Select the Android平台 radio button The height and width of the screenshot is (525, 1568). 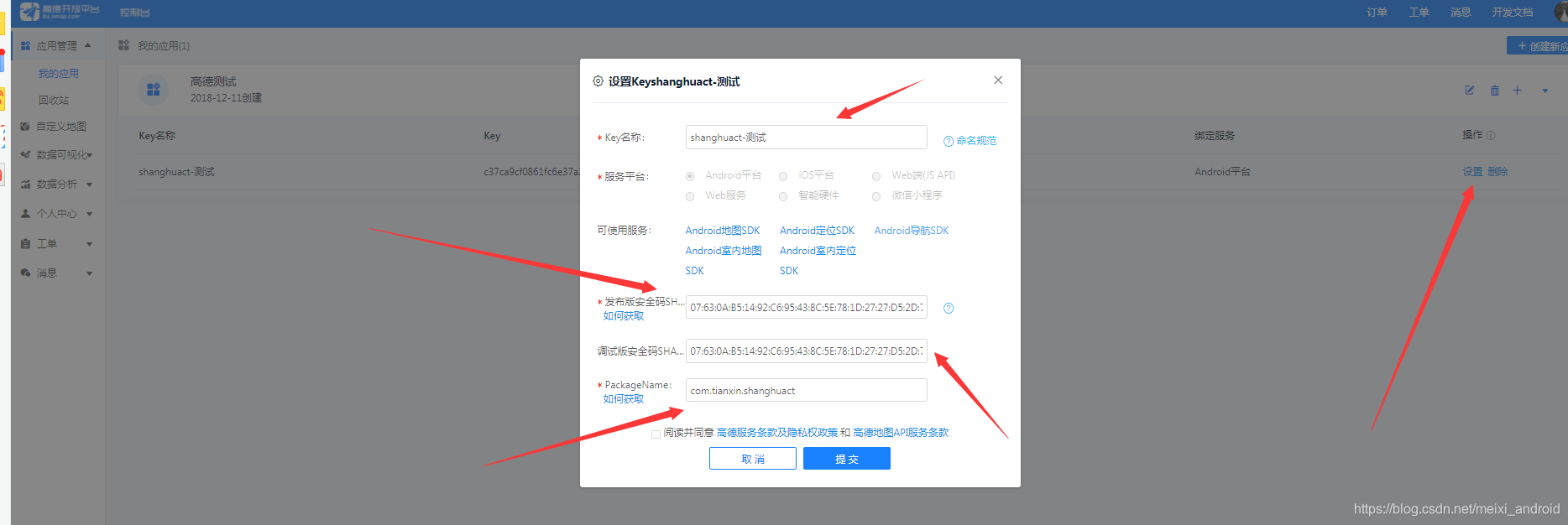690,176
